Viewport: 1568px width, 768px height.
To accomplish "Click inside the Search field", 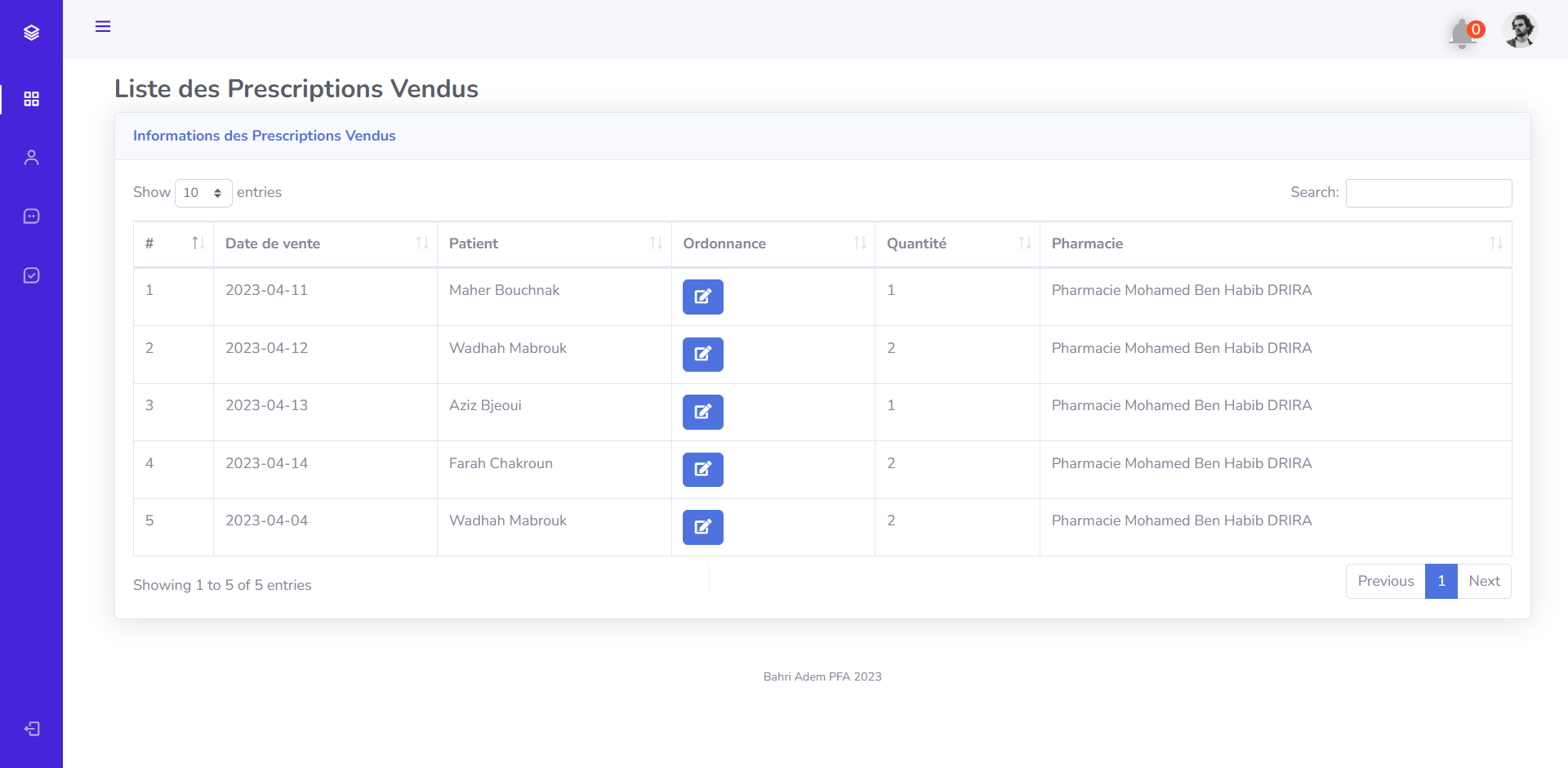I will tap(1428, 193).
